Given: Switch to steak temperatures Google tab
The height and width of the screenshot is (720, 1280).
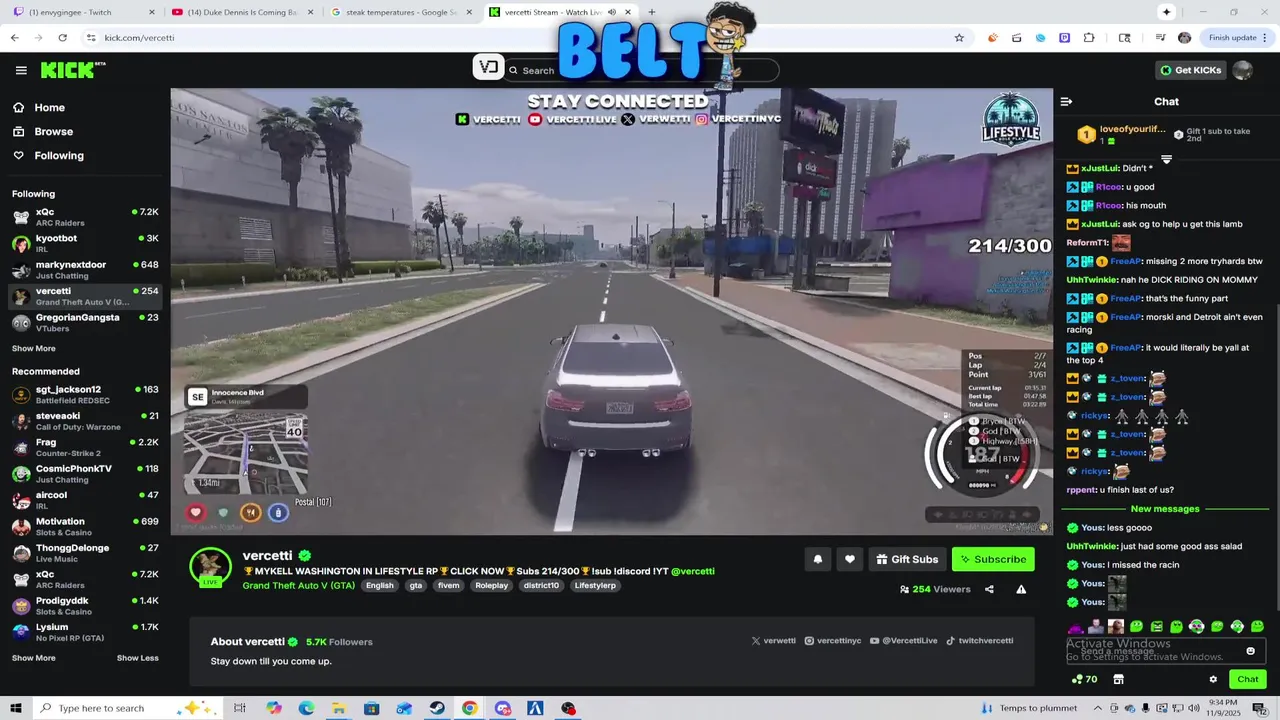Looking at the screenshot, I should 401,12.
